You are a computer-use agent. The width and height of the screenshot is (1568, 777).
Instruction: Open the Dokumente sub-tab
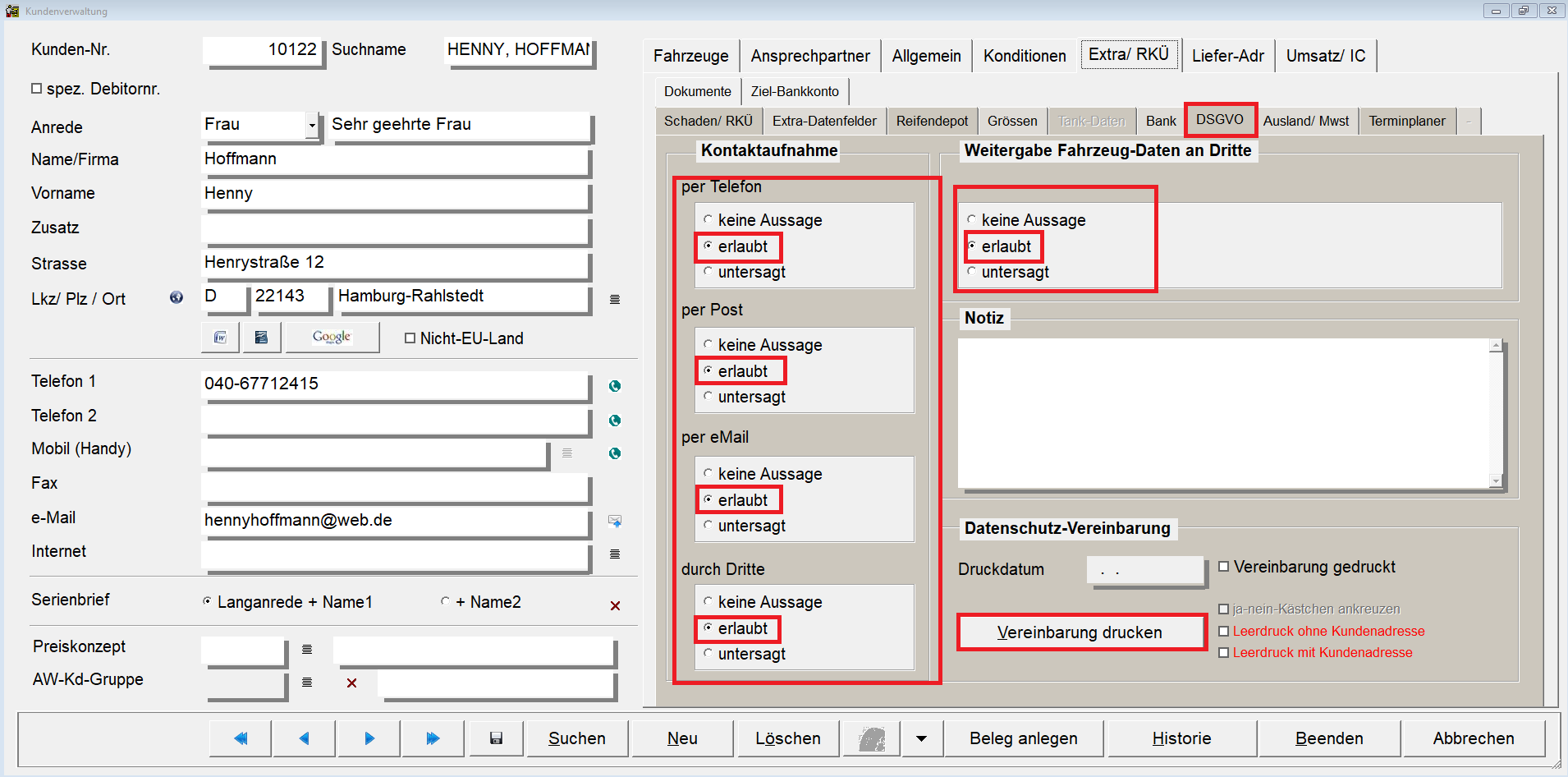(x=698, y=91)
